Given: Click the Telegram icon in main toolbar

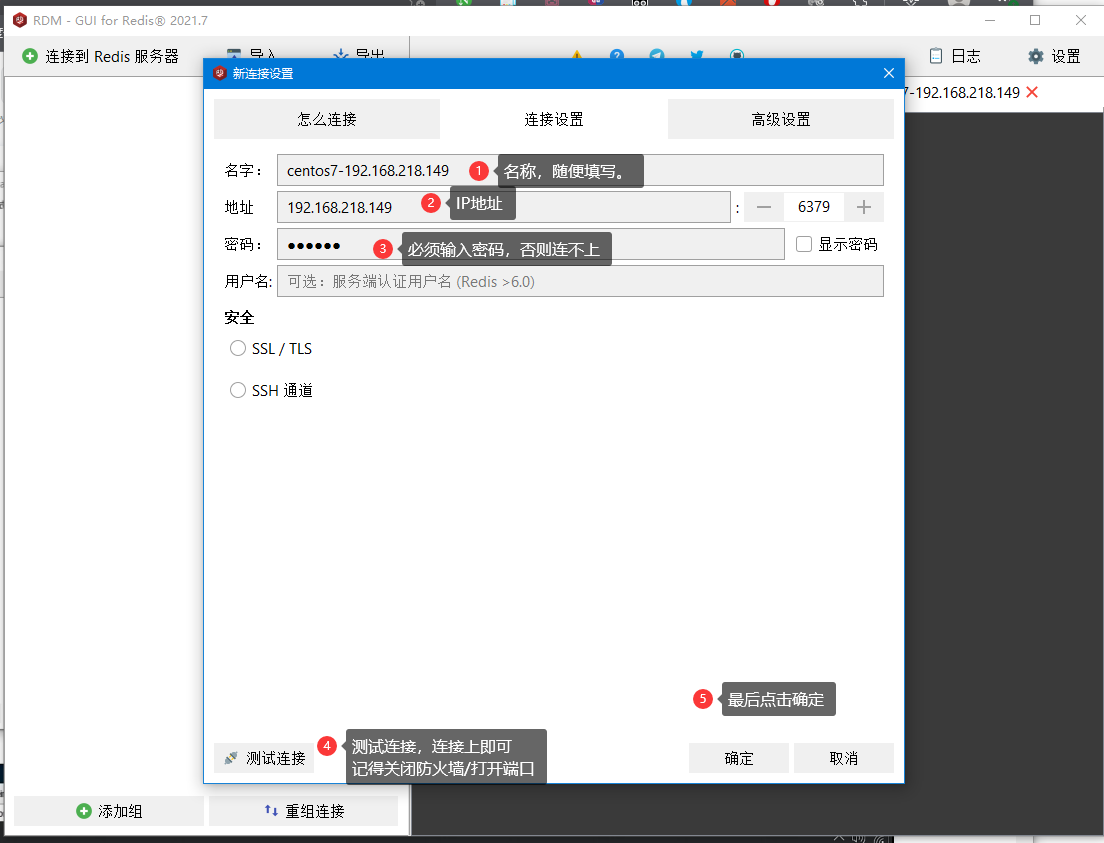Looking at the screenshot, I should 657,54.
